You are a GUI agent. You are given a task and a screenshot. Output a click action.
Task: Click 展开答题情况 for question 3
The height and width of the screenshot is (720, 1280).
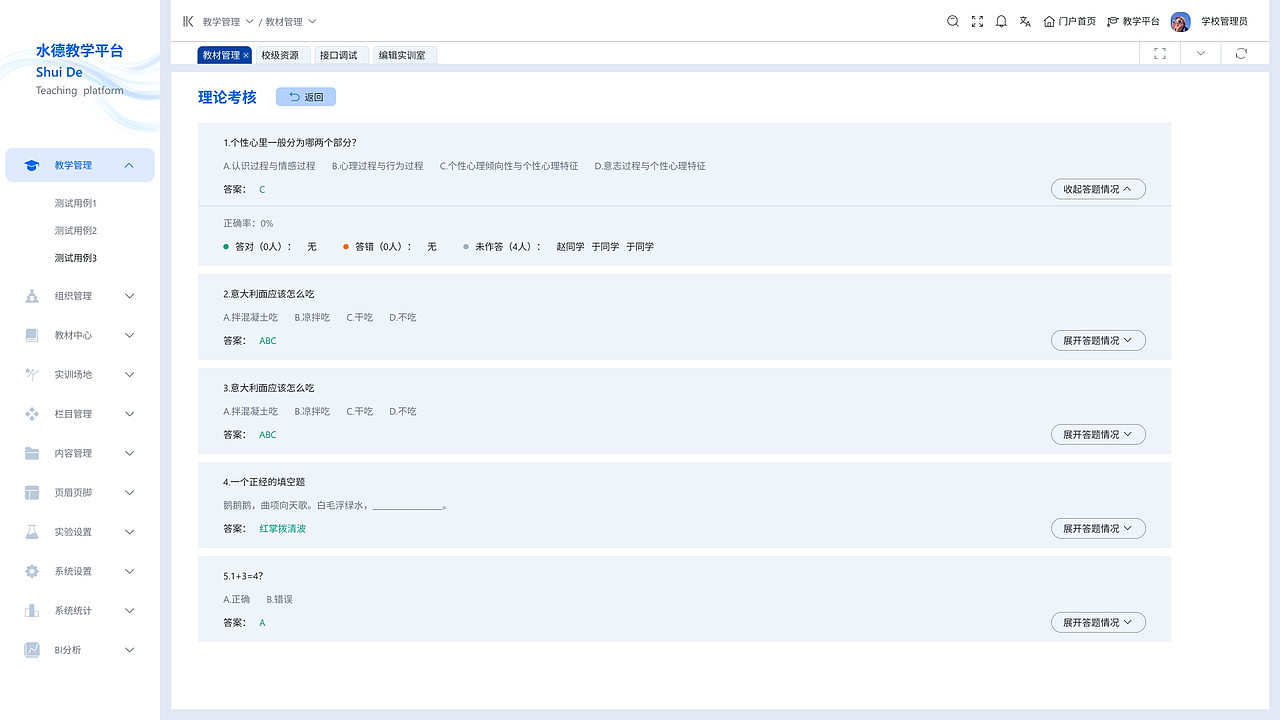1098,435
